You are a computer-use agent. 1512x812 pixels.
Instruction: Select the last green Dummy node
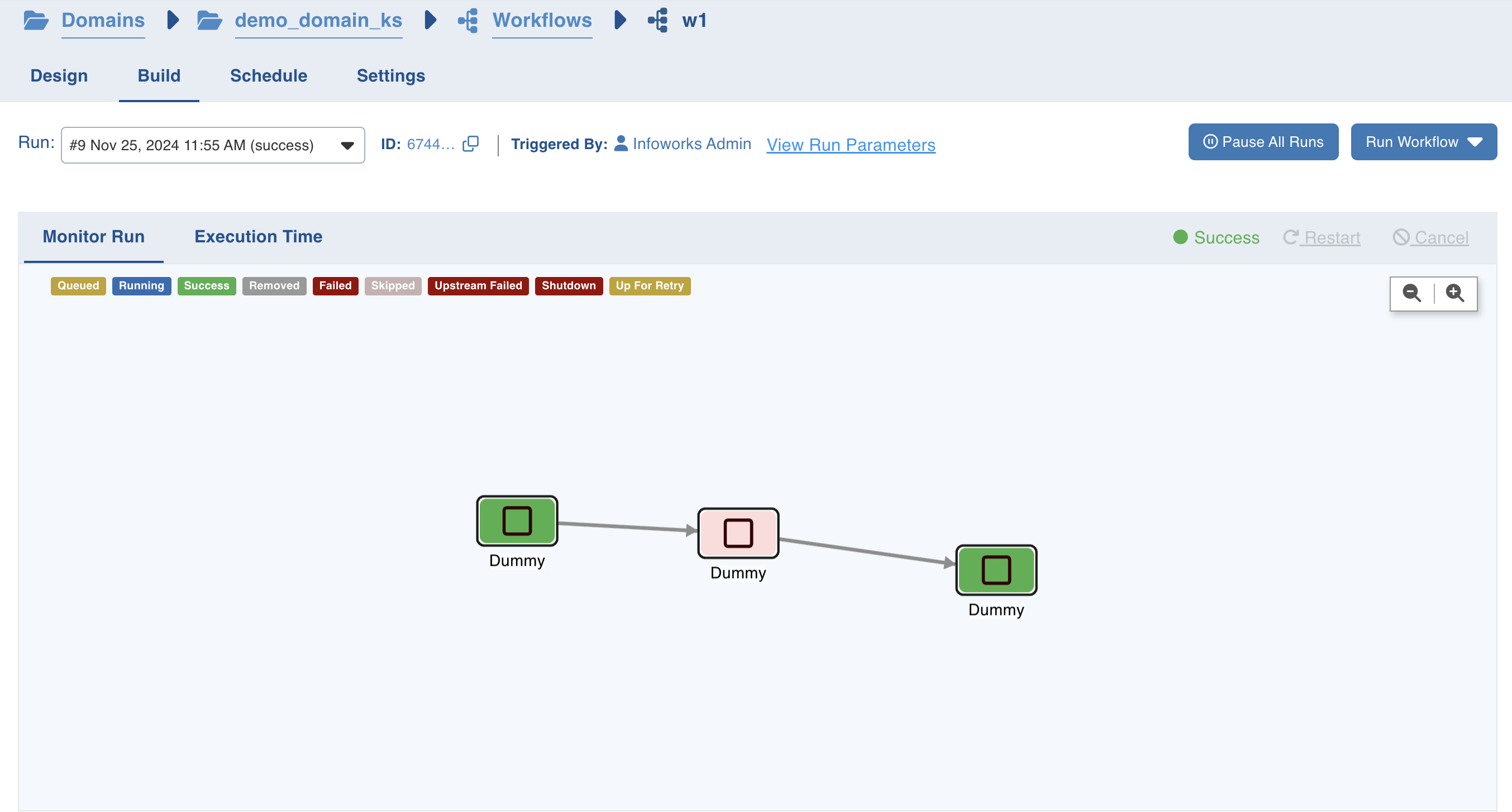point(996,570)
